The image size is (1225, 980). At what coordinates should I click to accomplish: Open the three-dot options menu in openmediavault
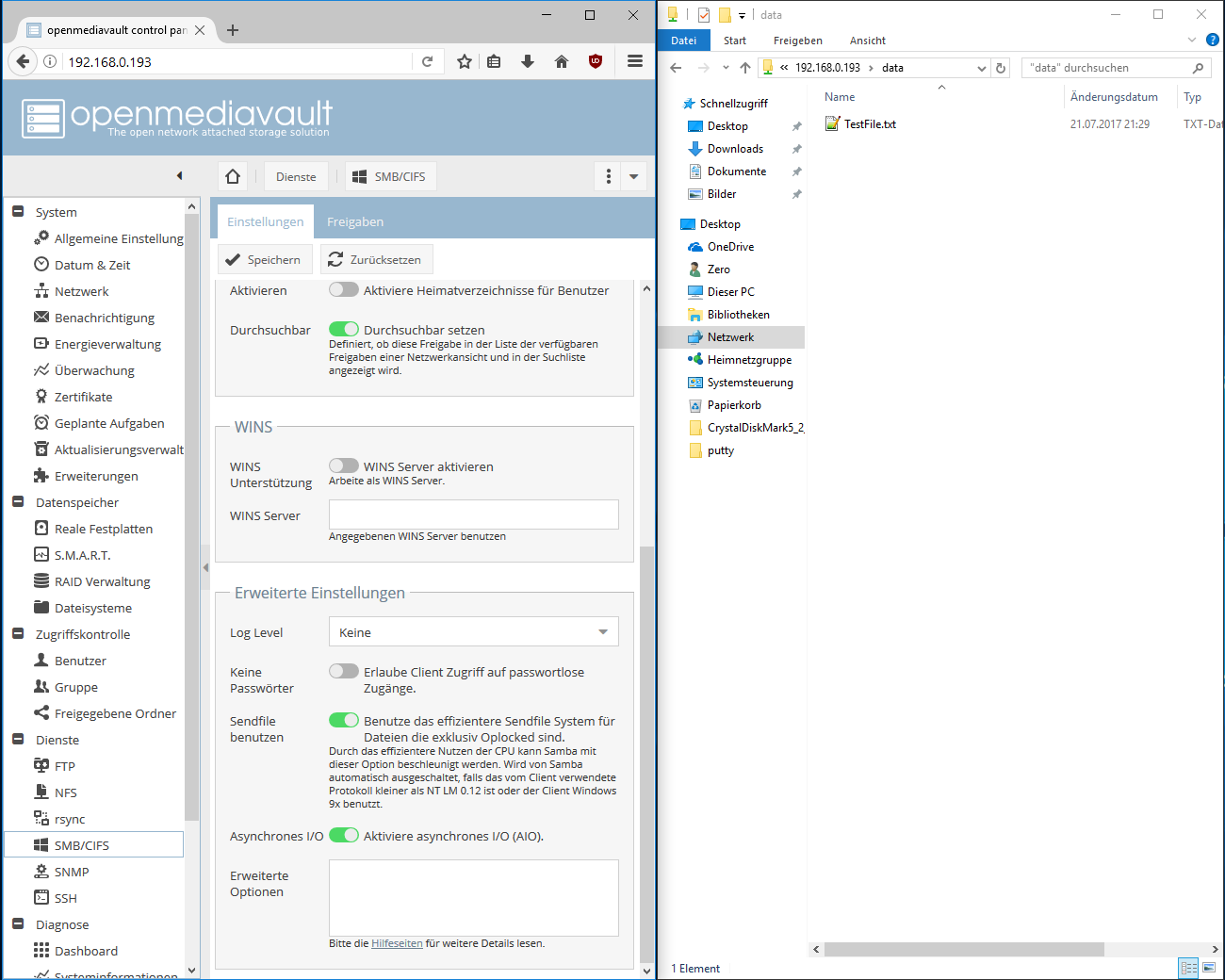coord(608,176)
